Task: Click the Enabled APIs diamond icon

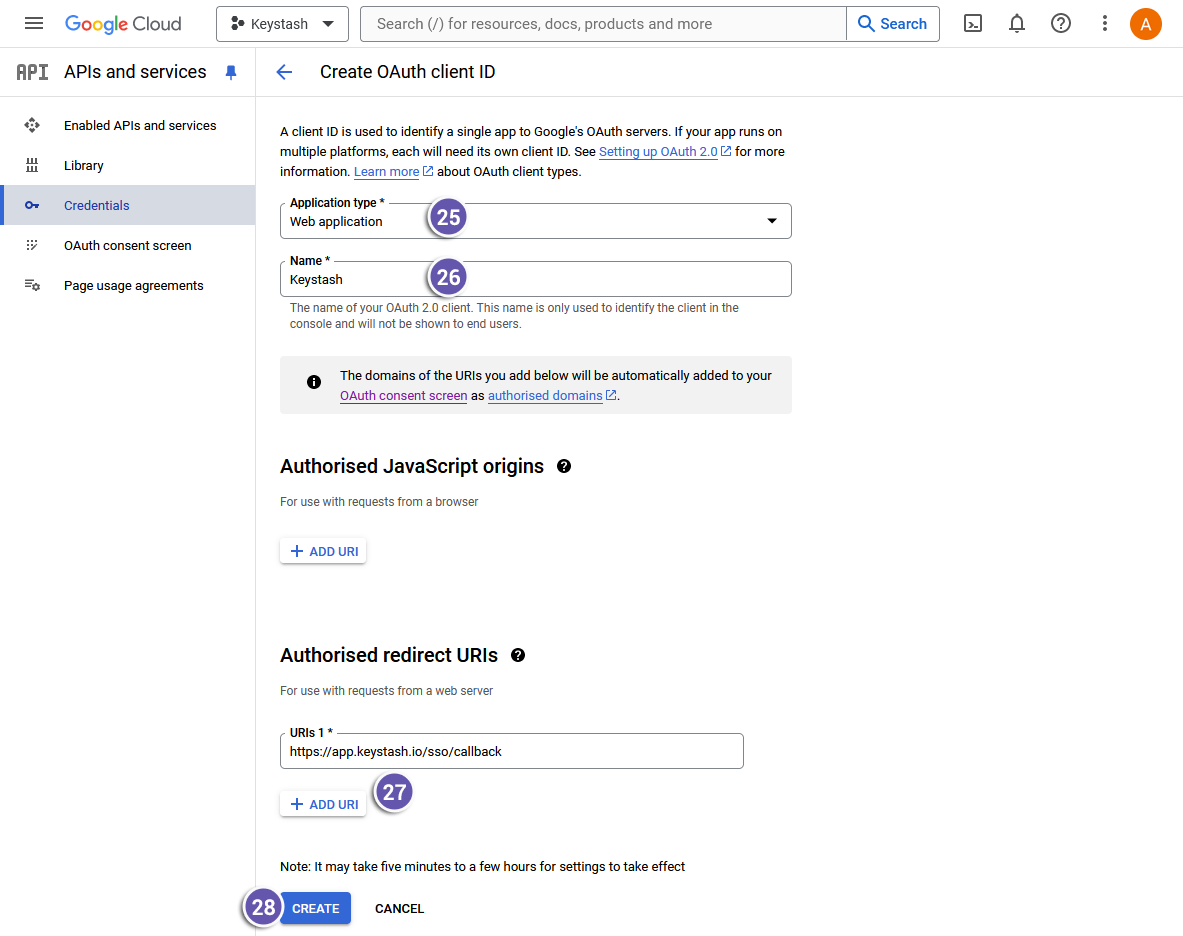Action: tap(32, 125)
